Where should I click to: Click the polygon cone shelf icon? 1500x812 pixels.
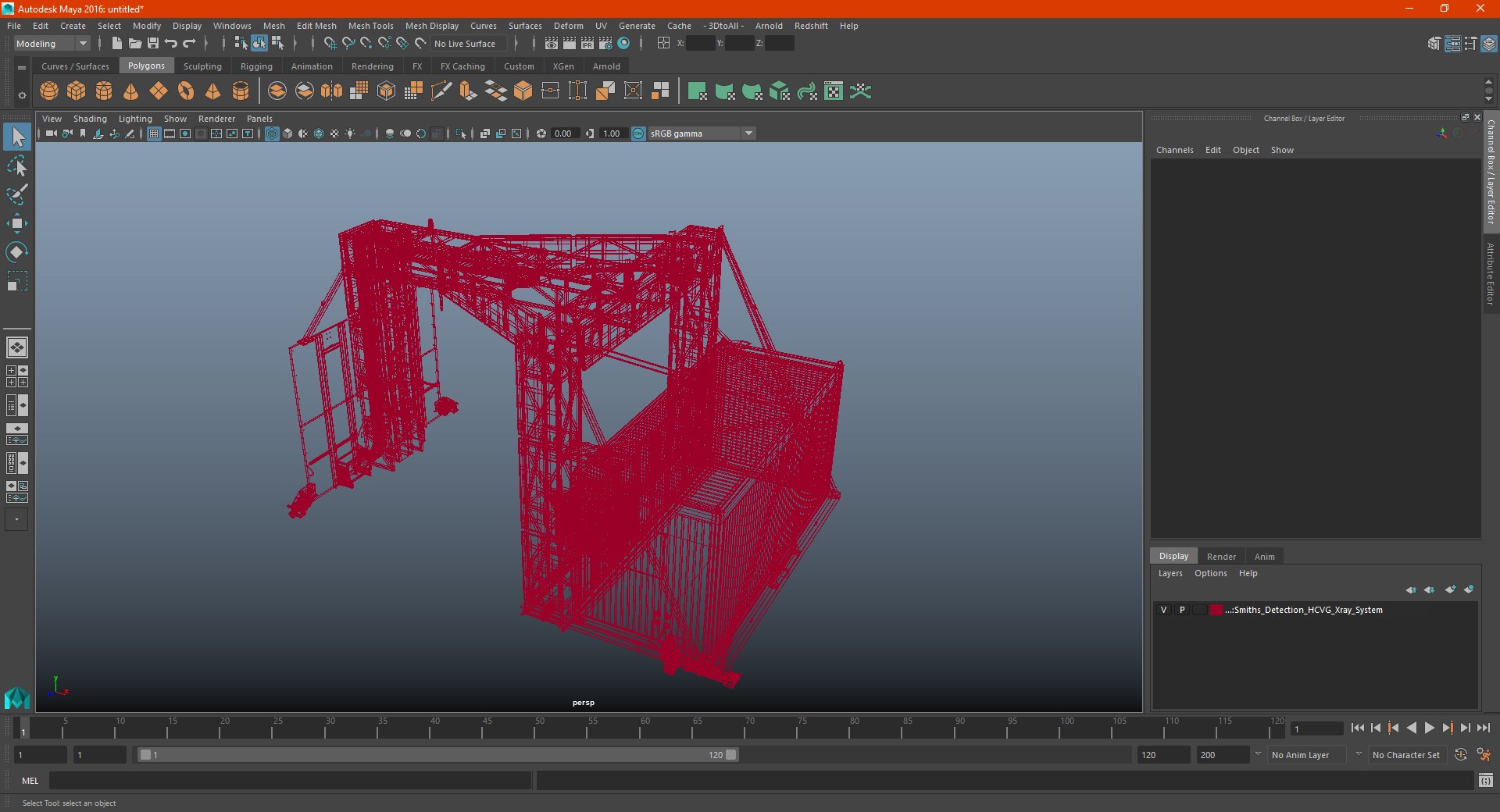[x=131, y=91]
